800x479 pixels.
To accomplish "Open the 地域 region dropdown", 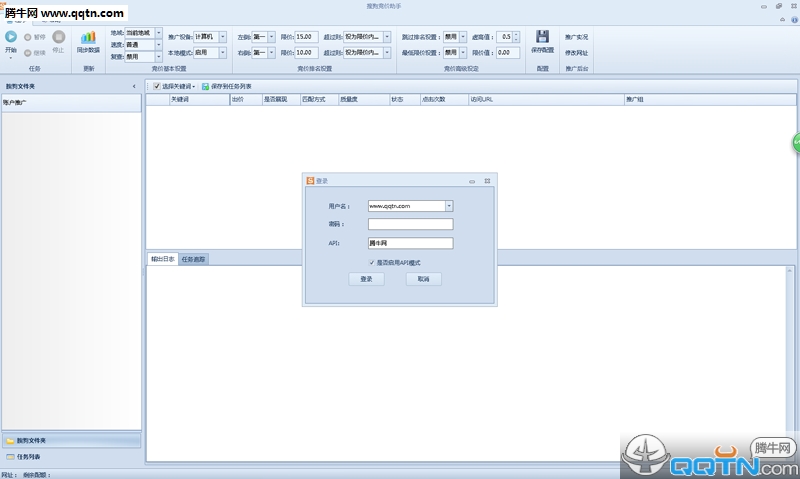I will tap(159, 33).
